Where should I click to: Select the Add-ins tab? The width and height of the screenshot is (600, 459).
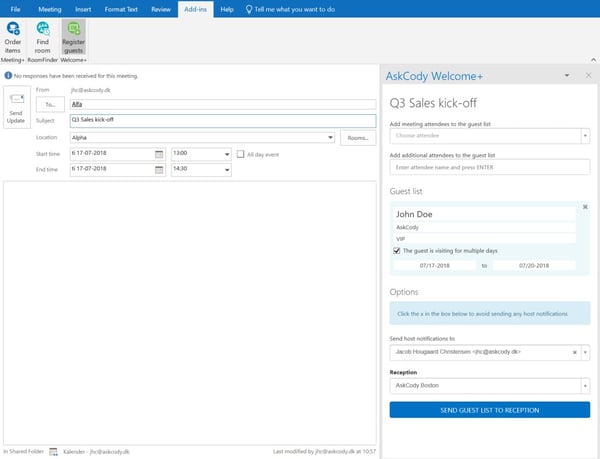coord(196,9)
